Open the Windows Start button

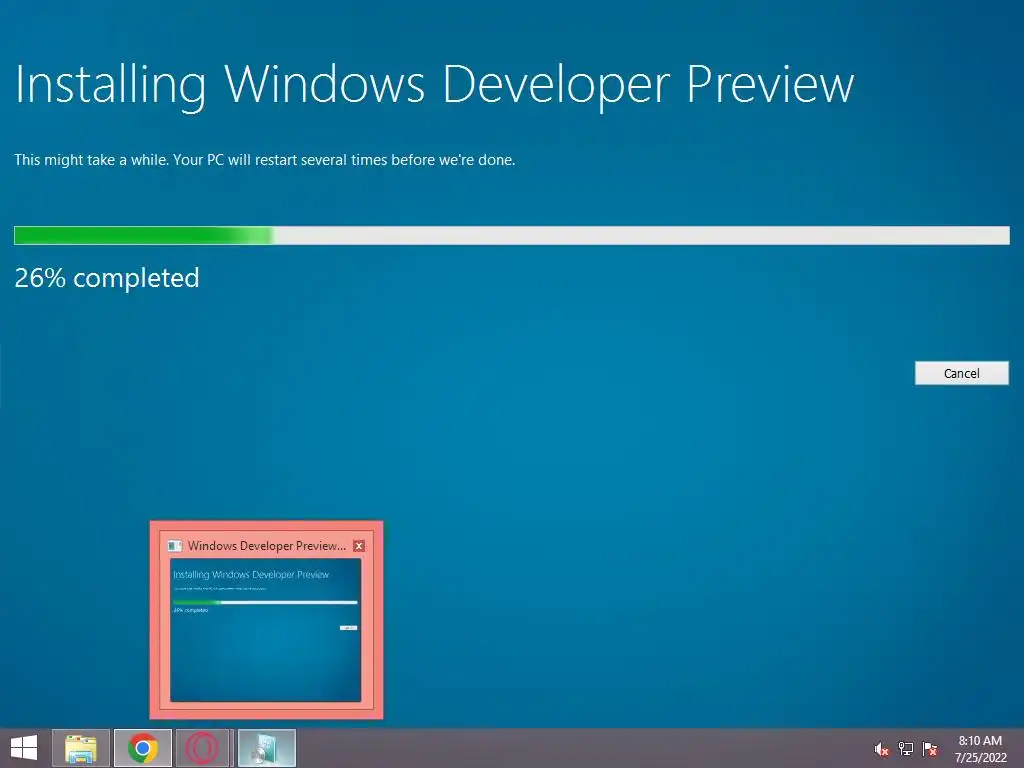tap(24, 748)
